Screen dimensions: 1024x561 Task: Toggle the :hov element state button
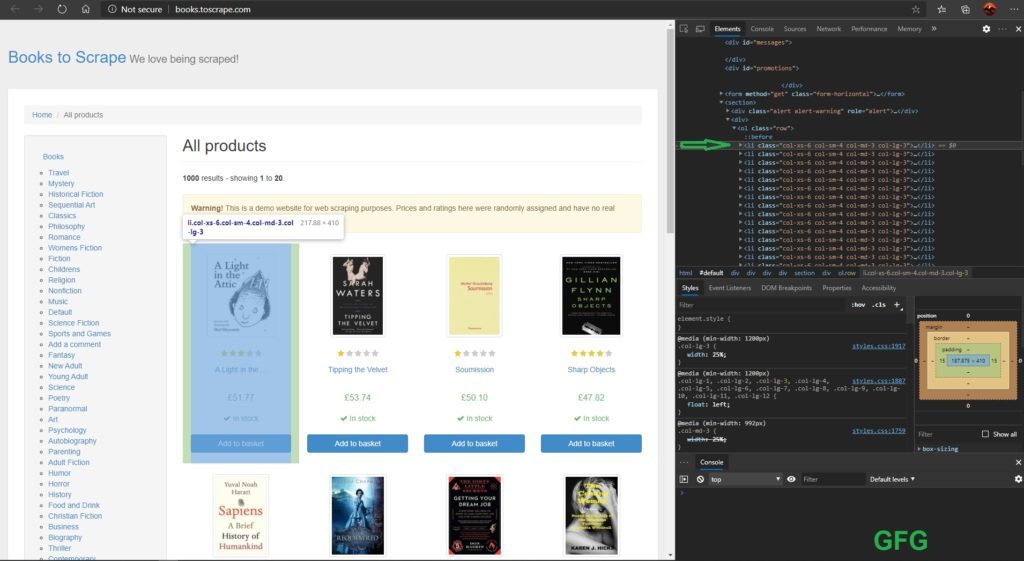coord(858,305)
